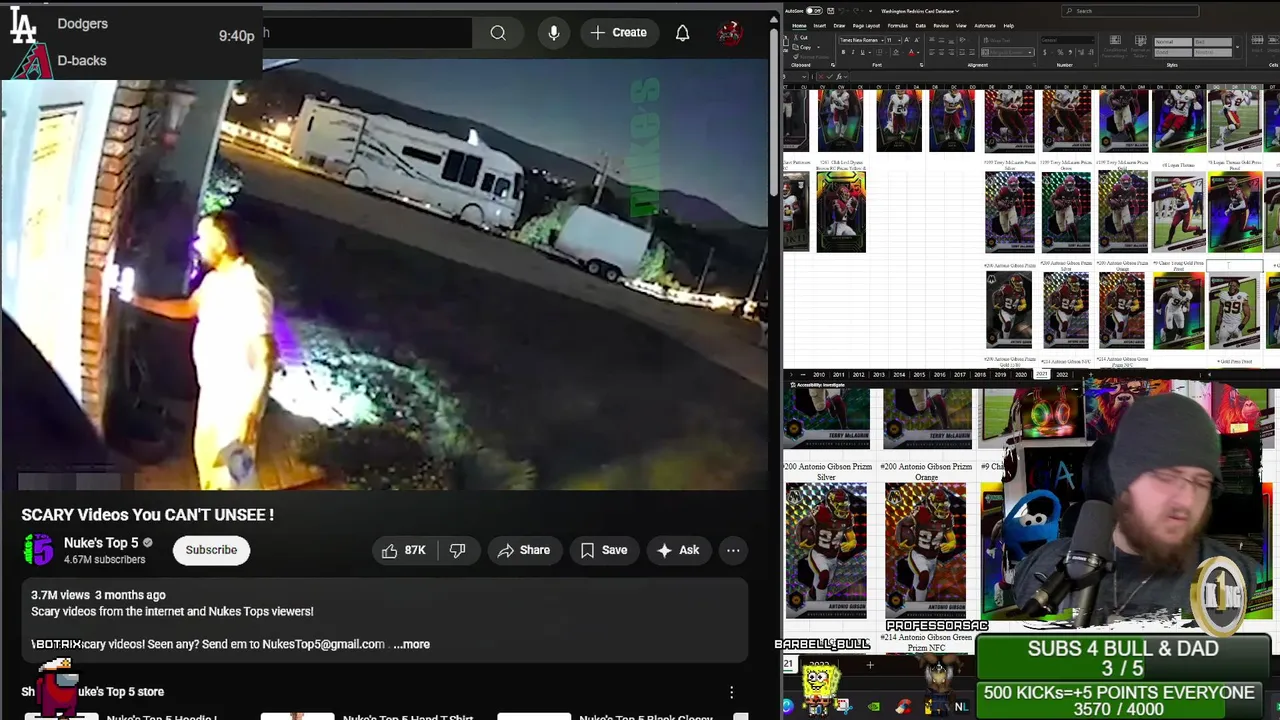
Task: Toggle Bold formatting in Excel
Action: point(843,52)
